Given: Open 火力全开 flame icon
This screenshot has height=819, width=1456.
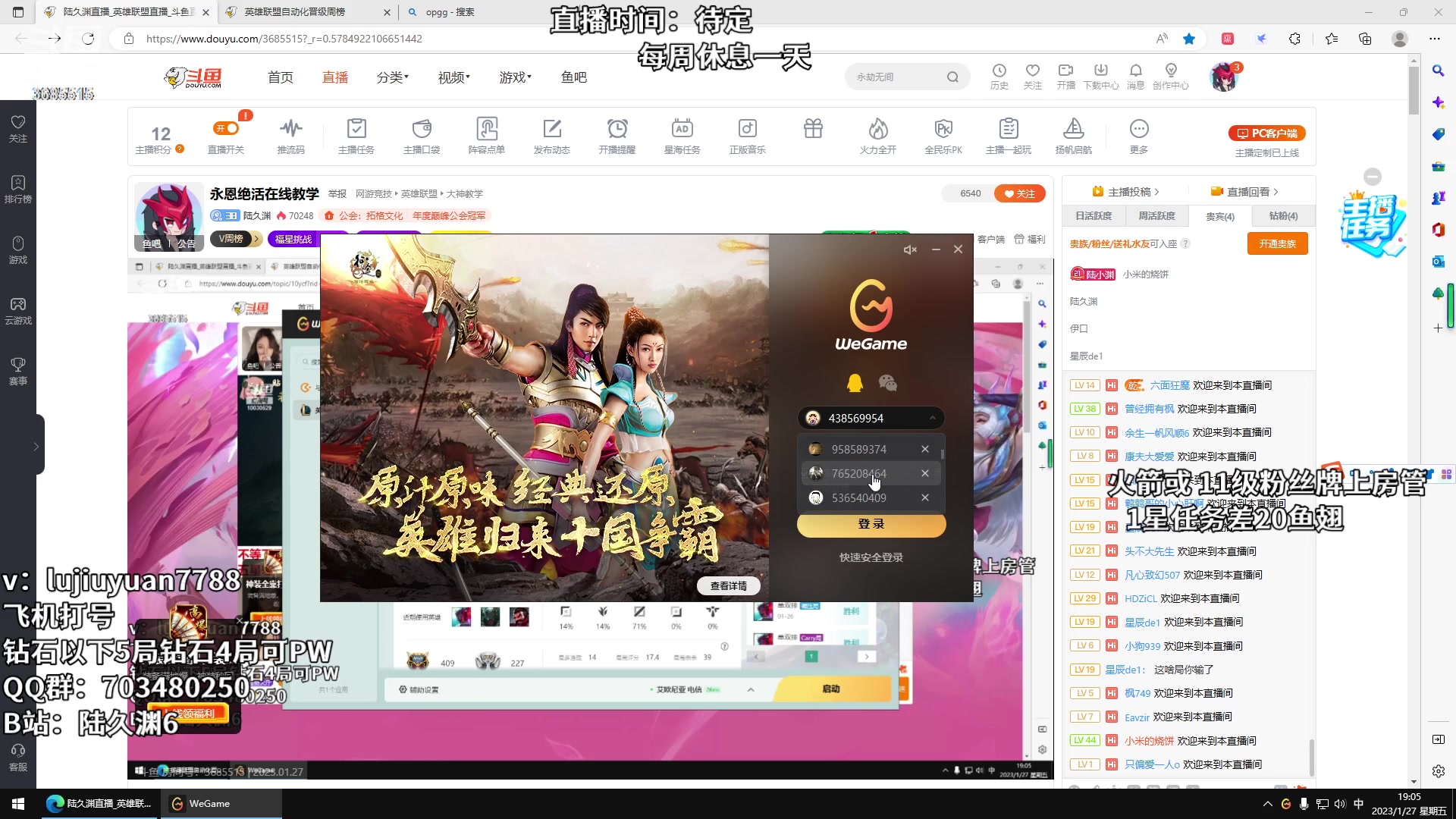Looking at the screenshot, I should point(878,136).
